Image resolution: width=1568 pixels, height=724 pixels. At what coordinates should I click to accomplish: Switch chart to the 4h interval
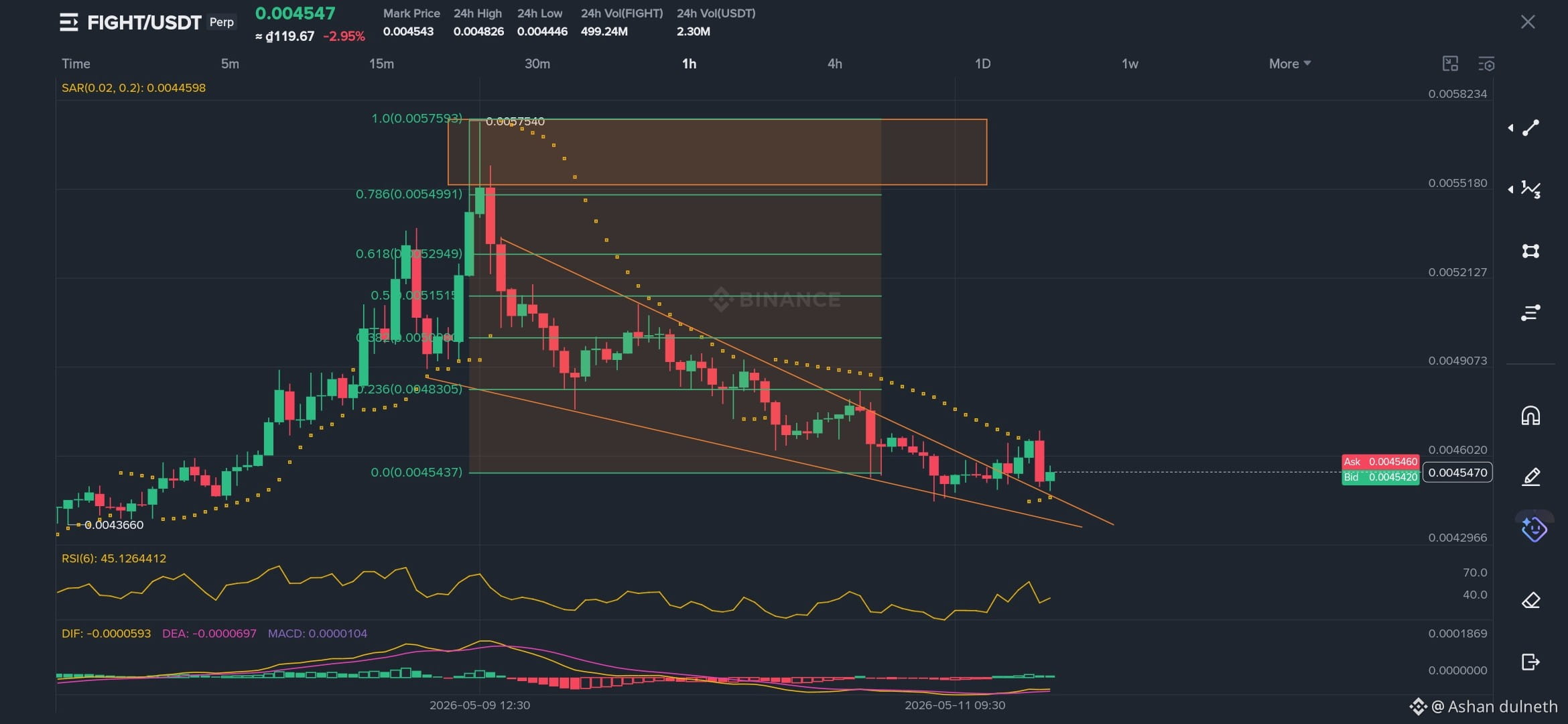click(834, 64)
